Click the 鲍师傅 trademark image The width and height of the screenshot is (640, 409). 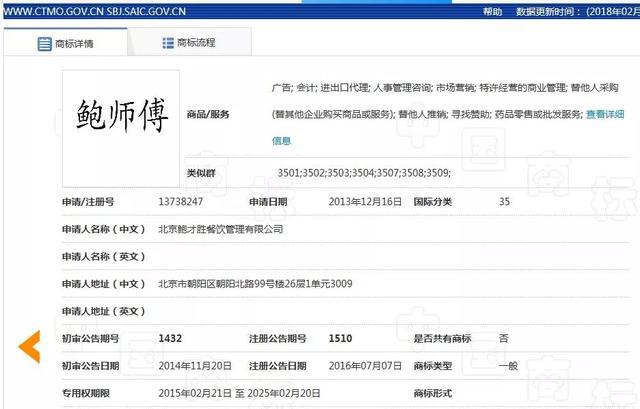click(121, 129)
